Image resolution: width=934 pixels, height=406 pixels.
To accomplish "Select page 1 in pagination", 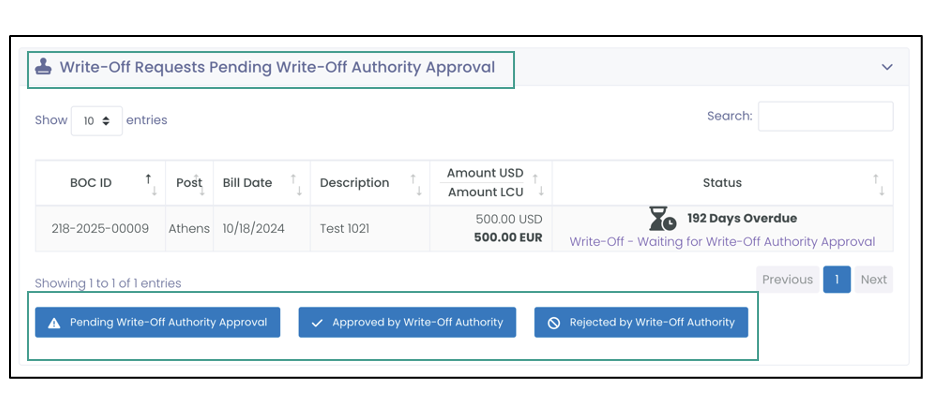I will point(837,279).
